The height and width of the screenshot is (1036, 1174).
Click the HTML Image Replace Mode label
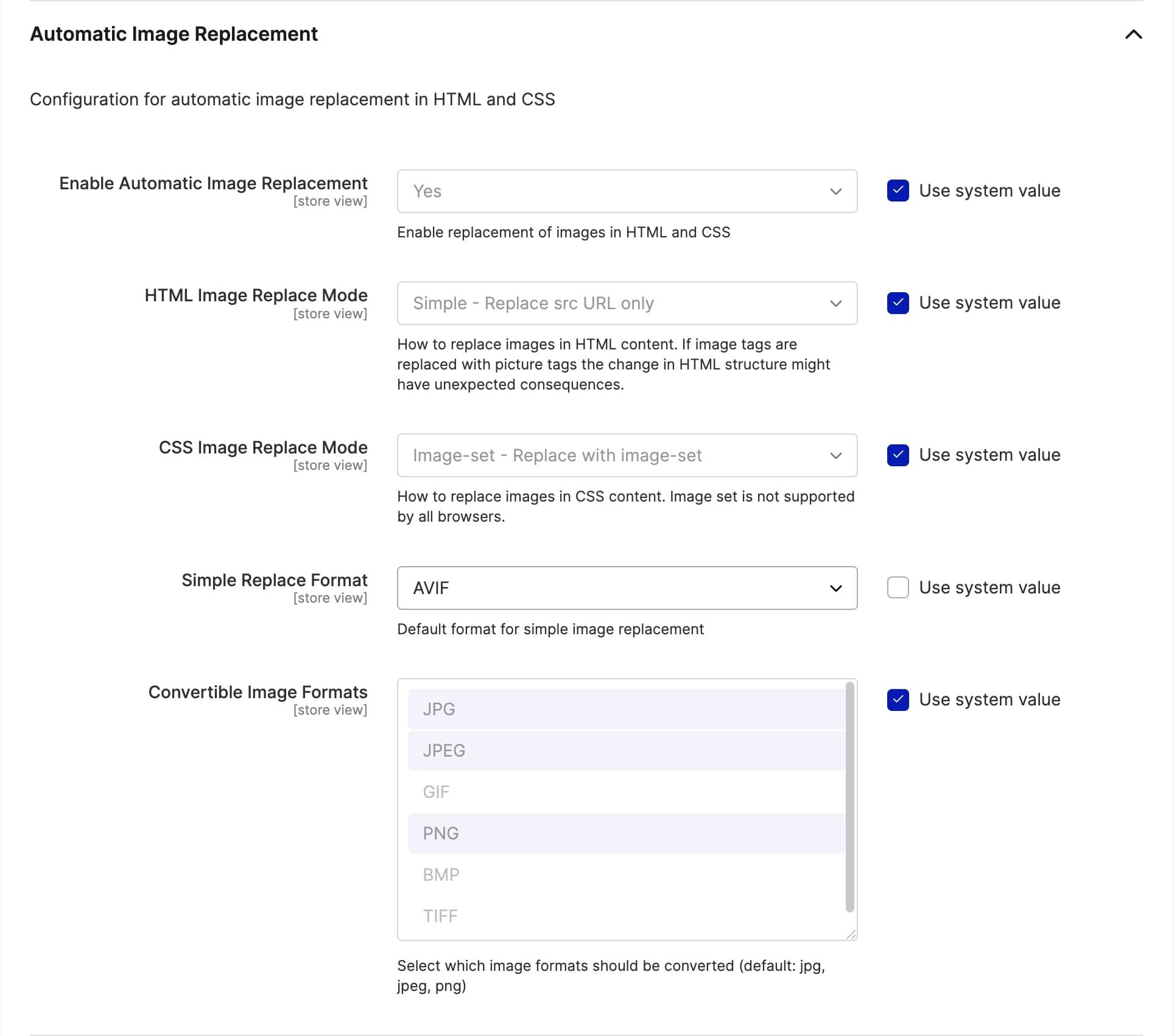coord(256,295)
